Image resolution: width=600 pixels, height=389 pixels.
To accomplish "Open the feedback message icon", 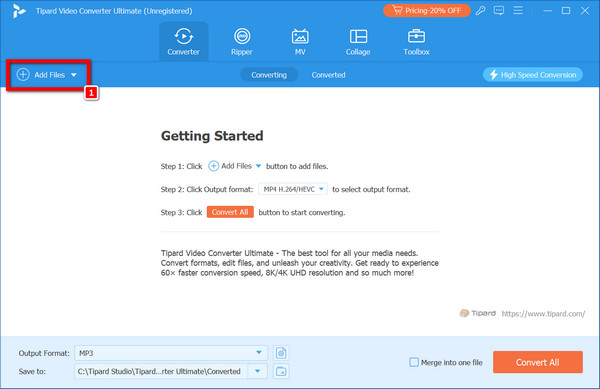I will (499, 11).
